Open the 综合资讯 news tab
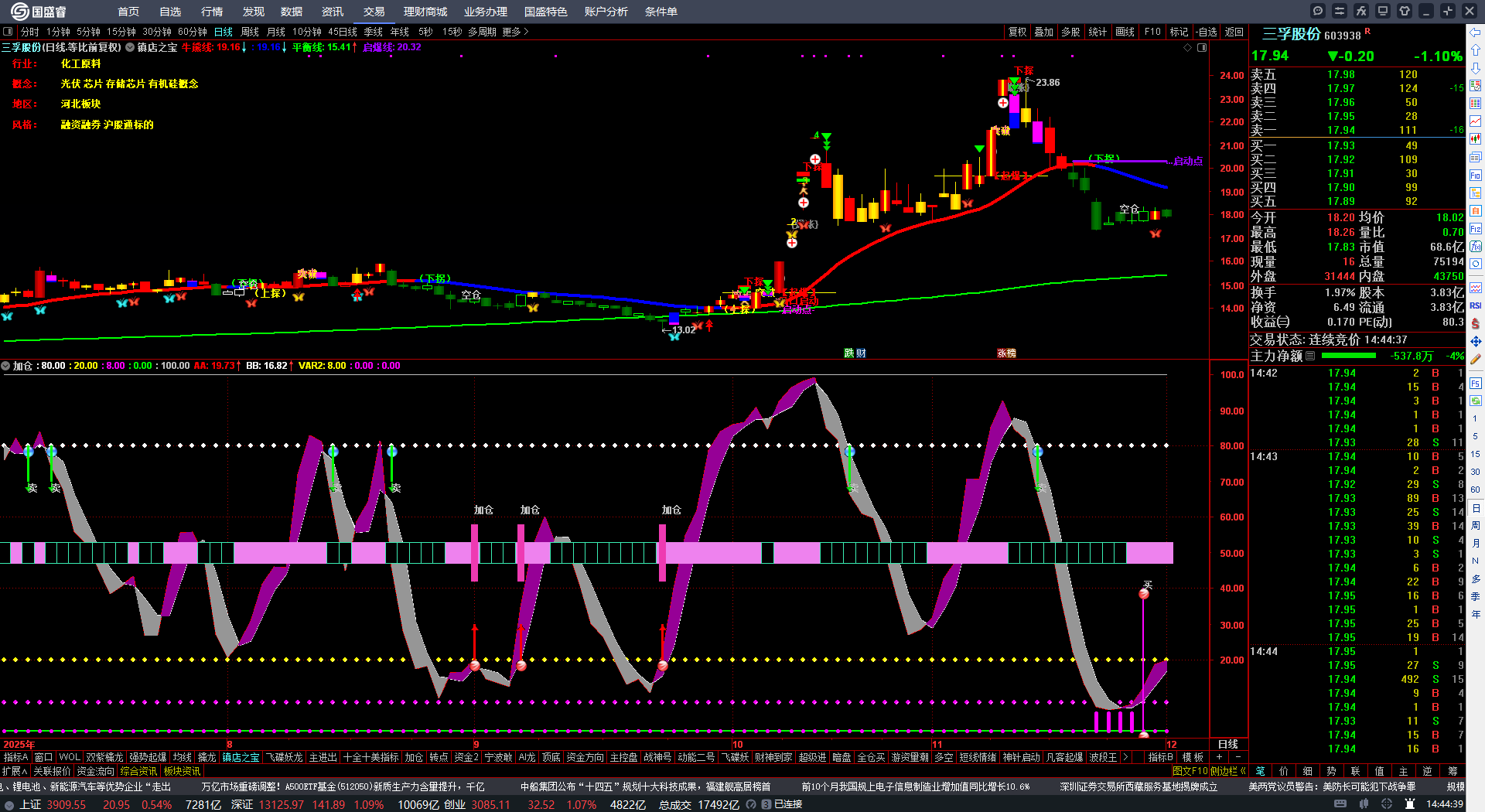 click(x=138, y=771)
